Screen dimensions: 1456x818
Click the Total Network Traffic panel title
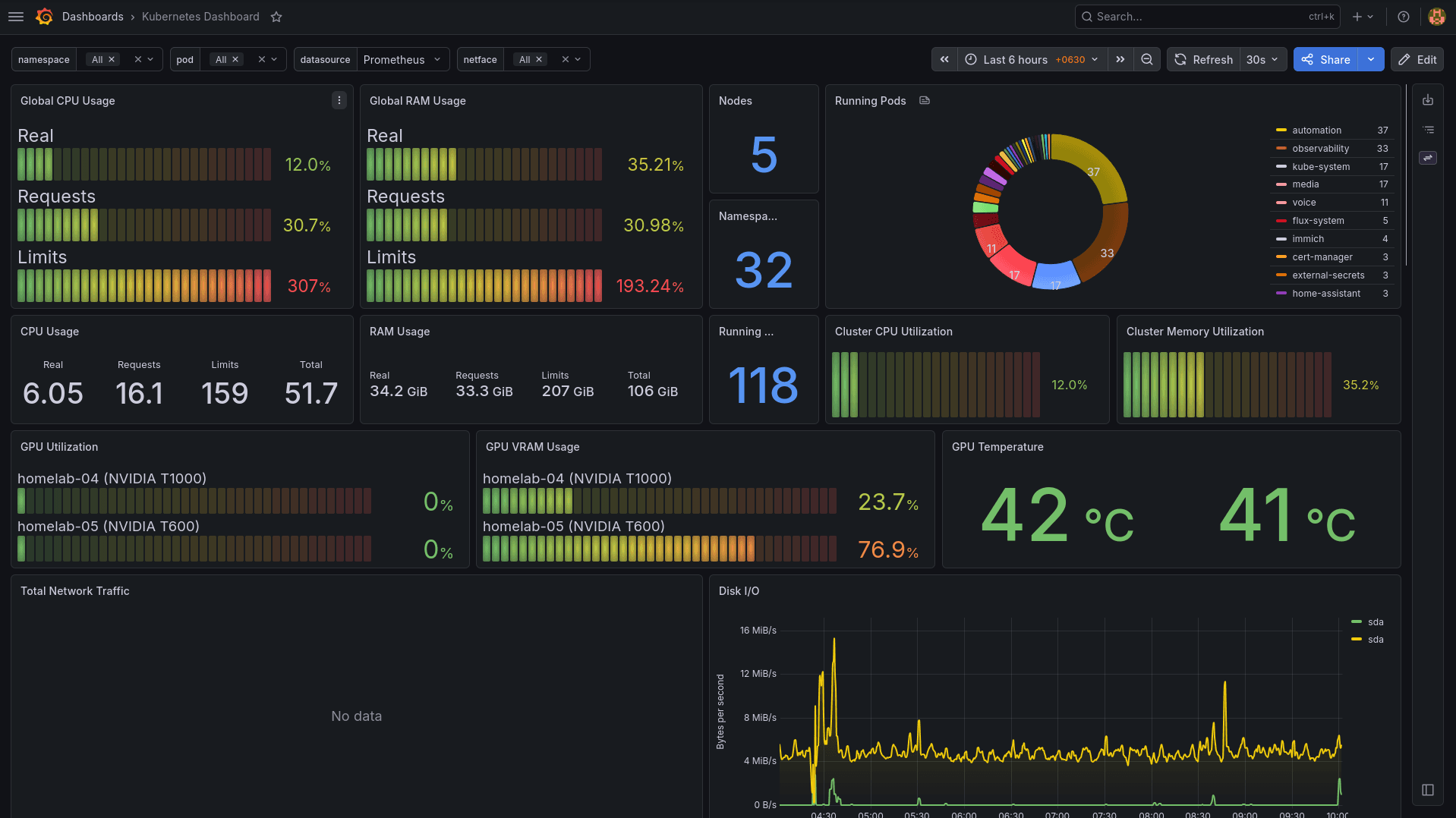[x=74, y=591]
